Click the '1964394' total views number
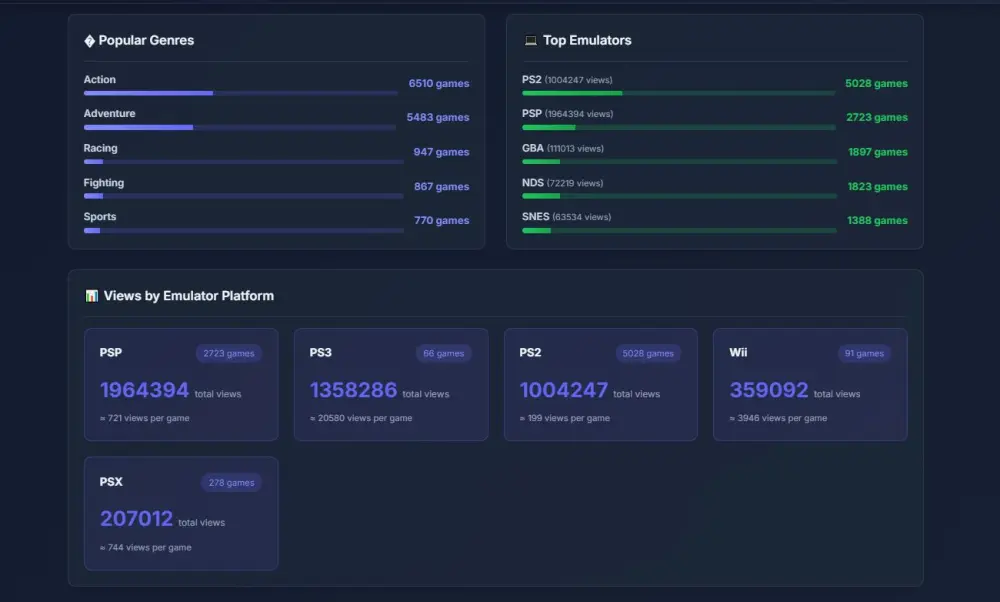Screen dimensions: 1000x602 click(144, 390)
